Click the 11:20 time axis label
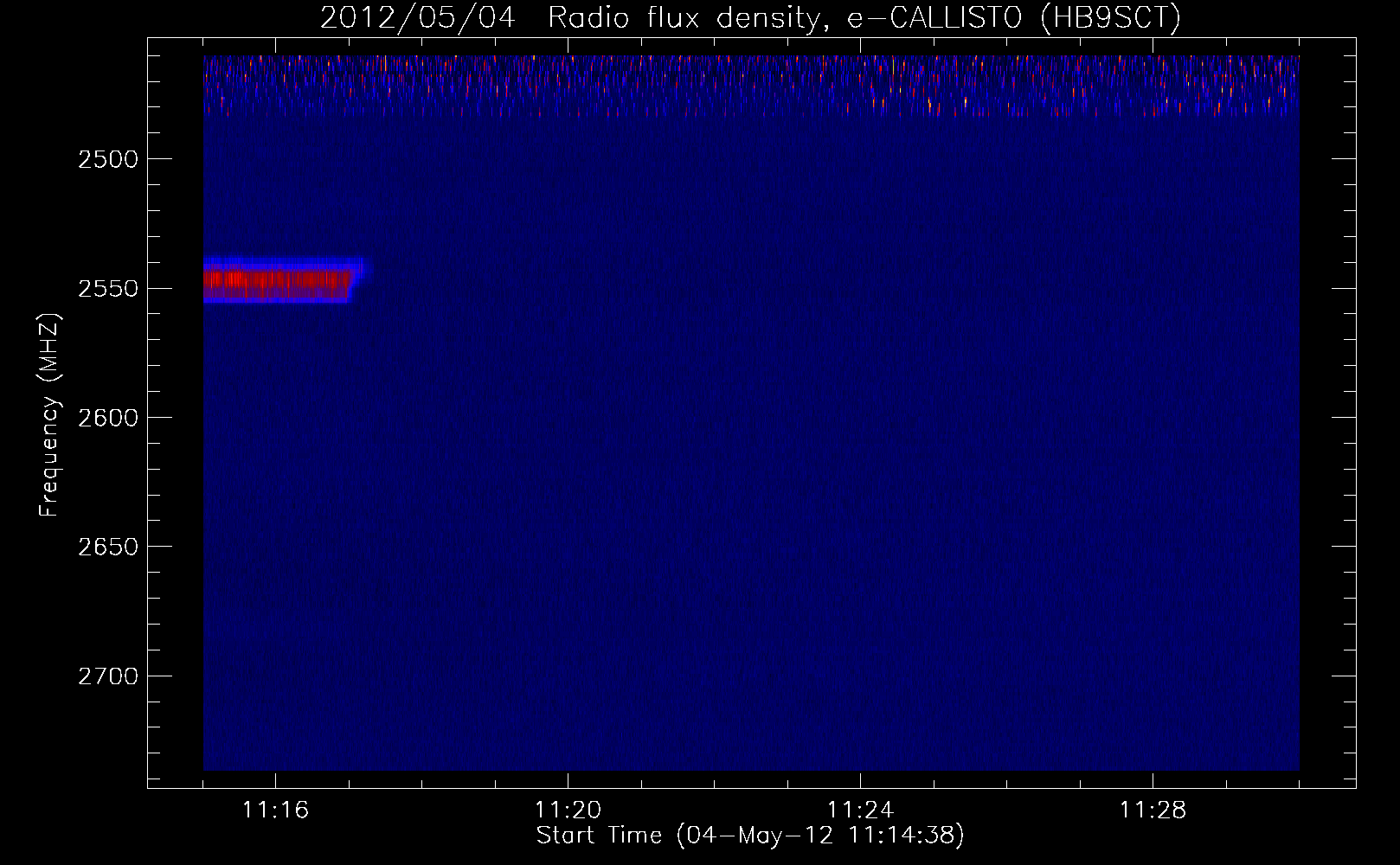Viewport: 1400px width, 865px height. click(568, 811)
